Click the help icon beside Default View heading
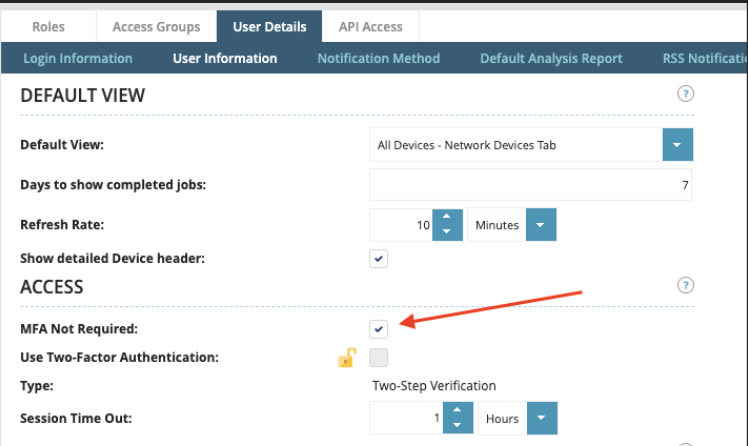This screenshot has width=748, height=446. (685, 94)
